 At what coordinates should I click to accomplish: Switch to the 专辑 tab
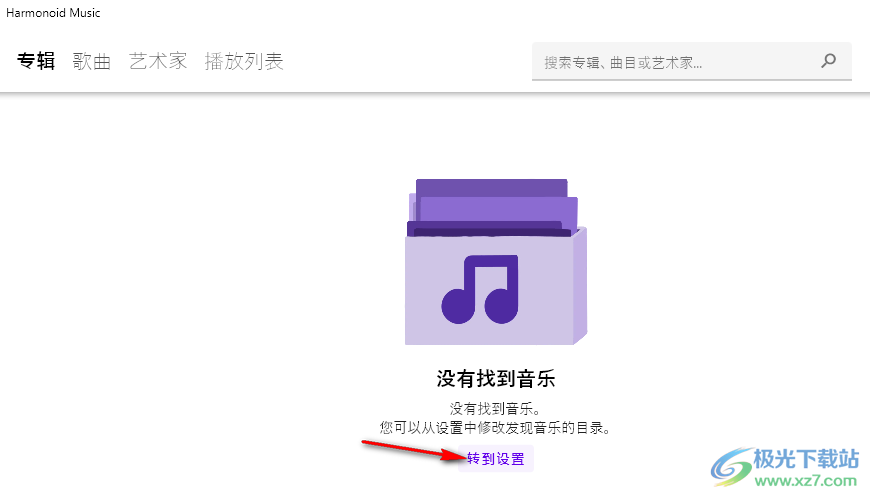point(36,61)
